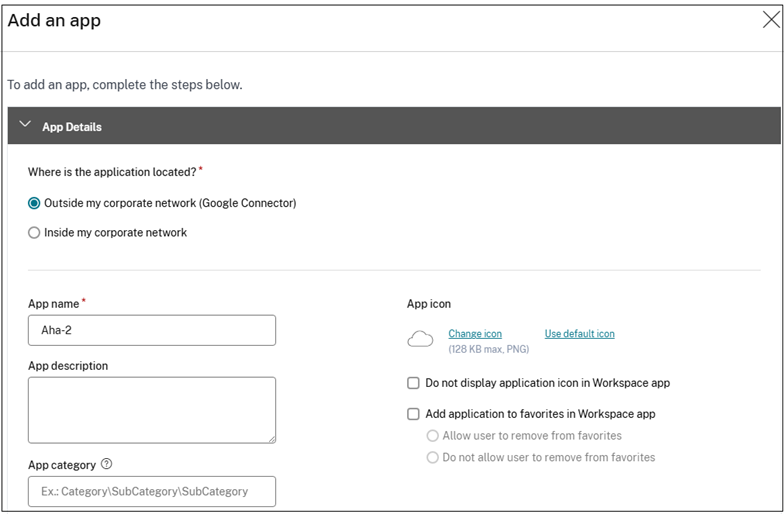Click the App category input field
The height and width of the screenshot is (514, 784).
(x=152, y=491)
